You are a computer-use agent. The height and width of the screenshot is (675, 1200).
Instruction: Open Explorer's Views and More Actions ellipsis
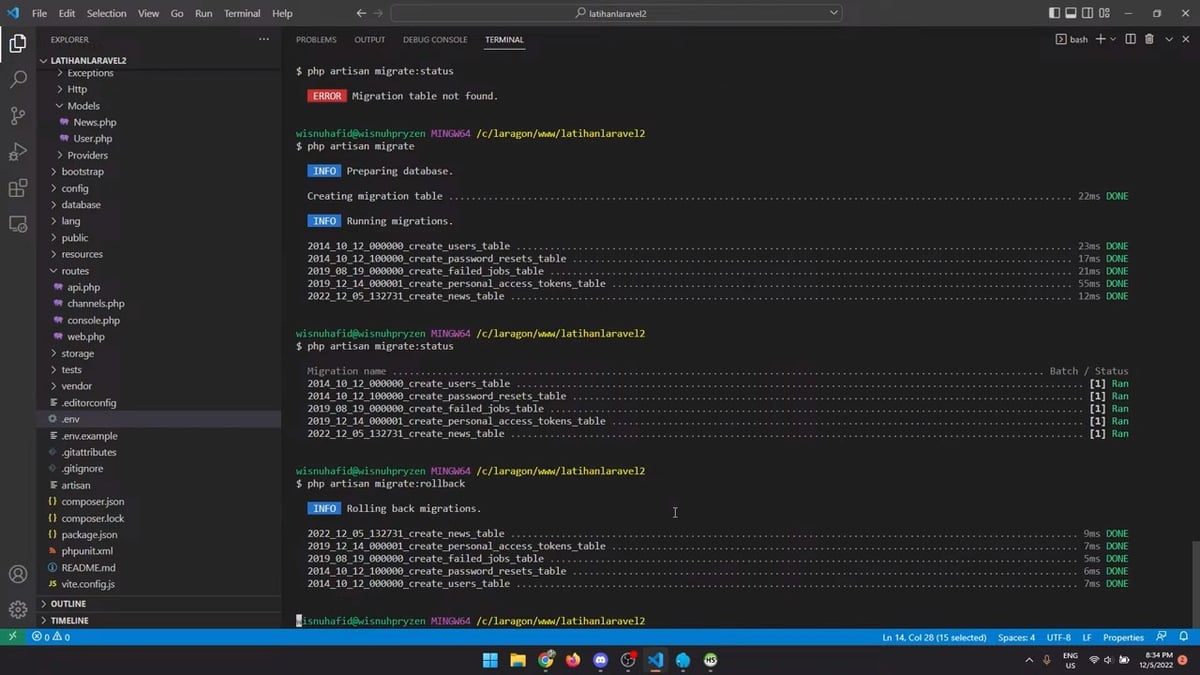click(264, 39)
